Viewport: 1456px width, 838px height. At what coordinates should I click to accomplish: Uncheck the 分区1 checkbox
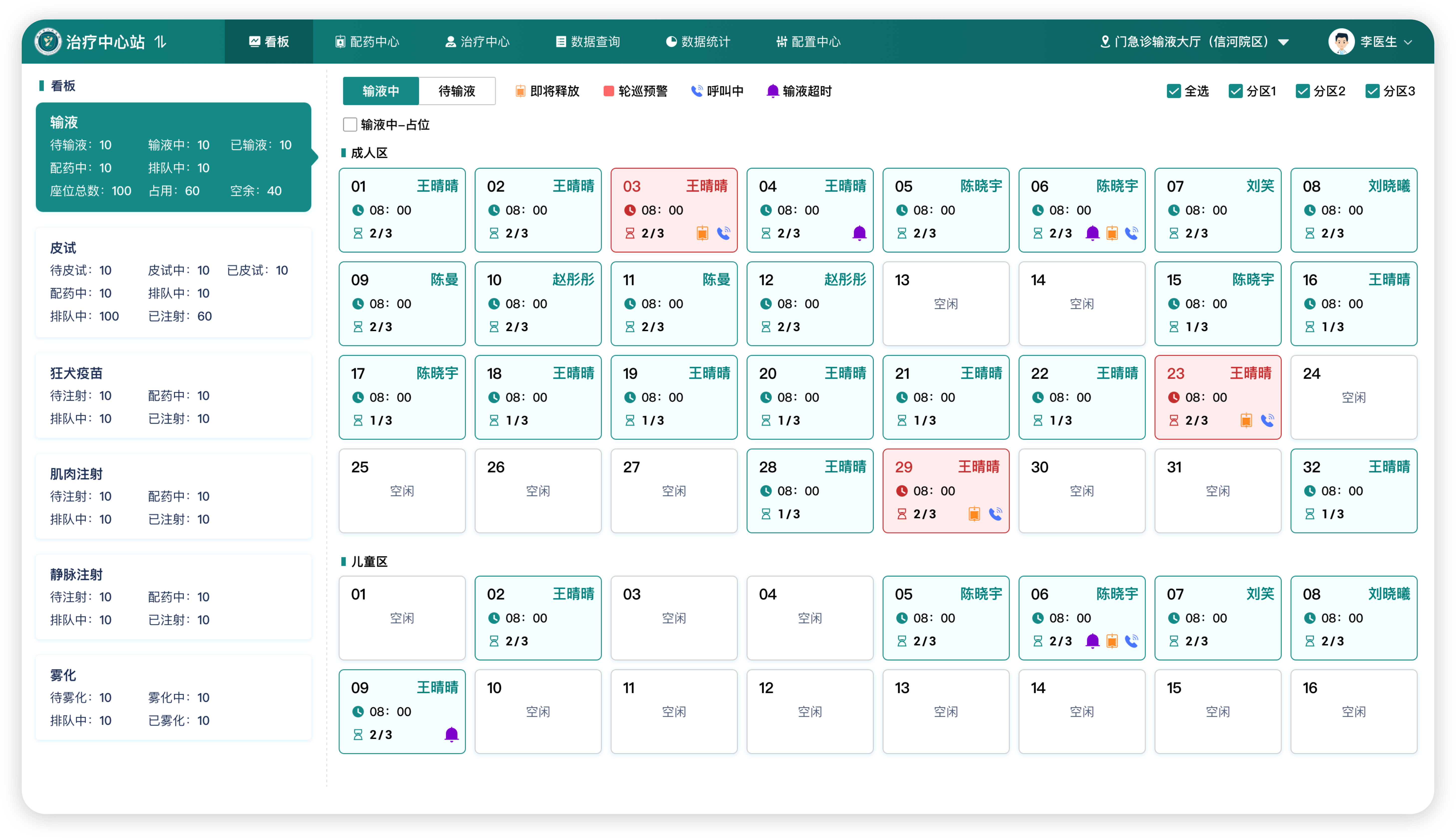[1235, 91]
